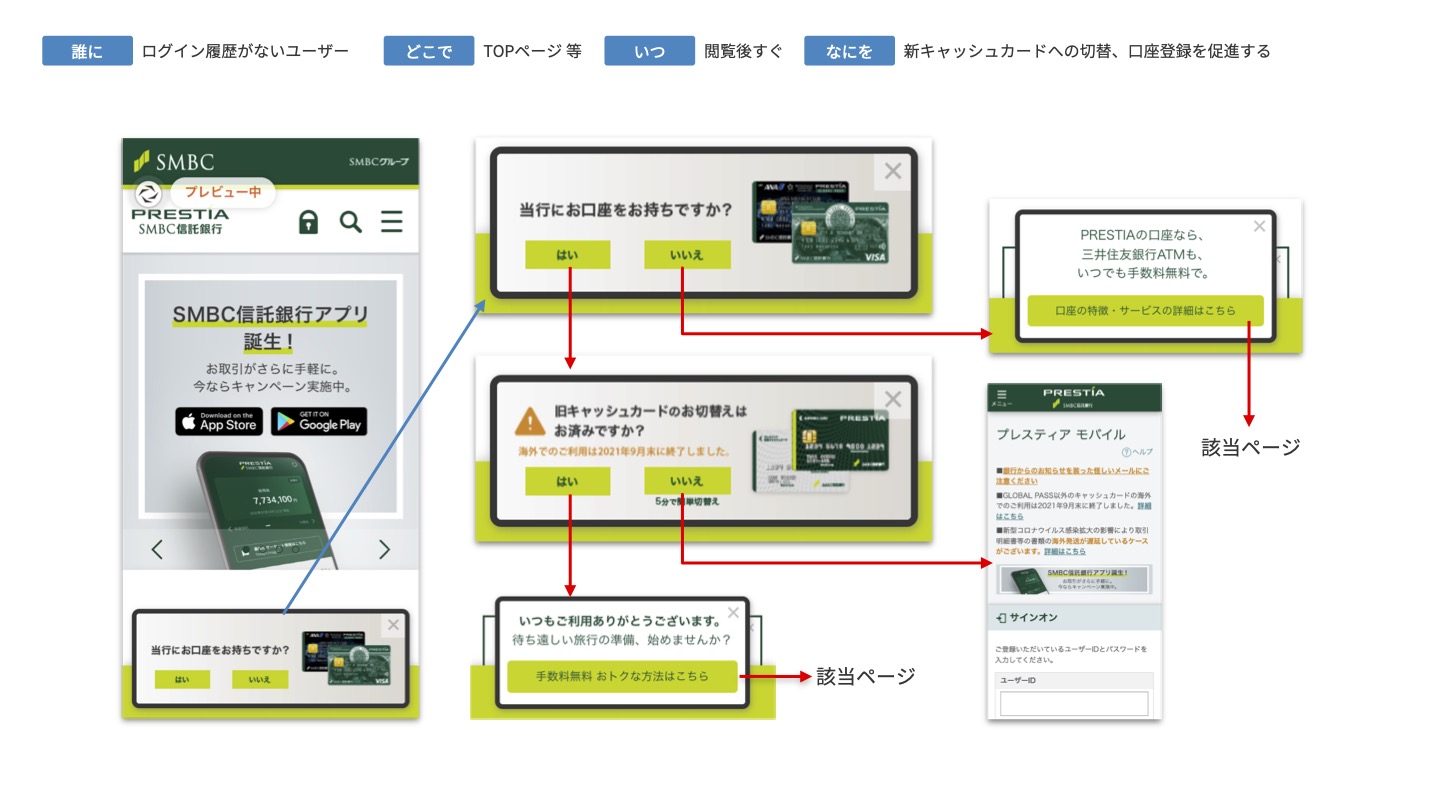Click いいえ in the enlarged お口座をお持ちですか popup

(x=687, y=255)
